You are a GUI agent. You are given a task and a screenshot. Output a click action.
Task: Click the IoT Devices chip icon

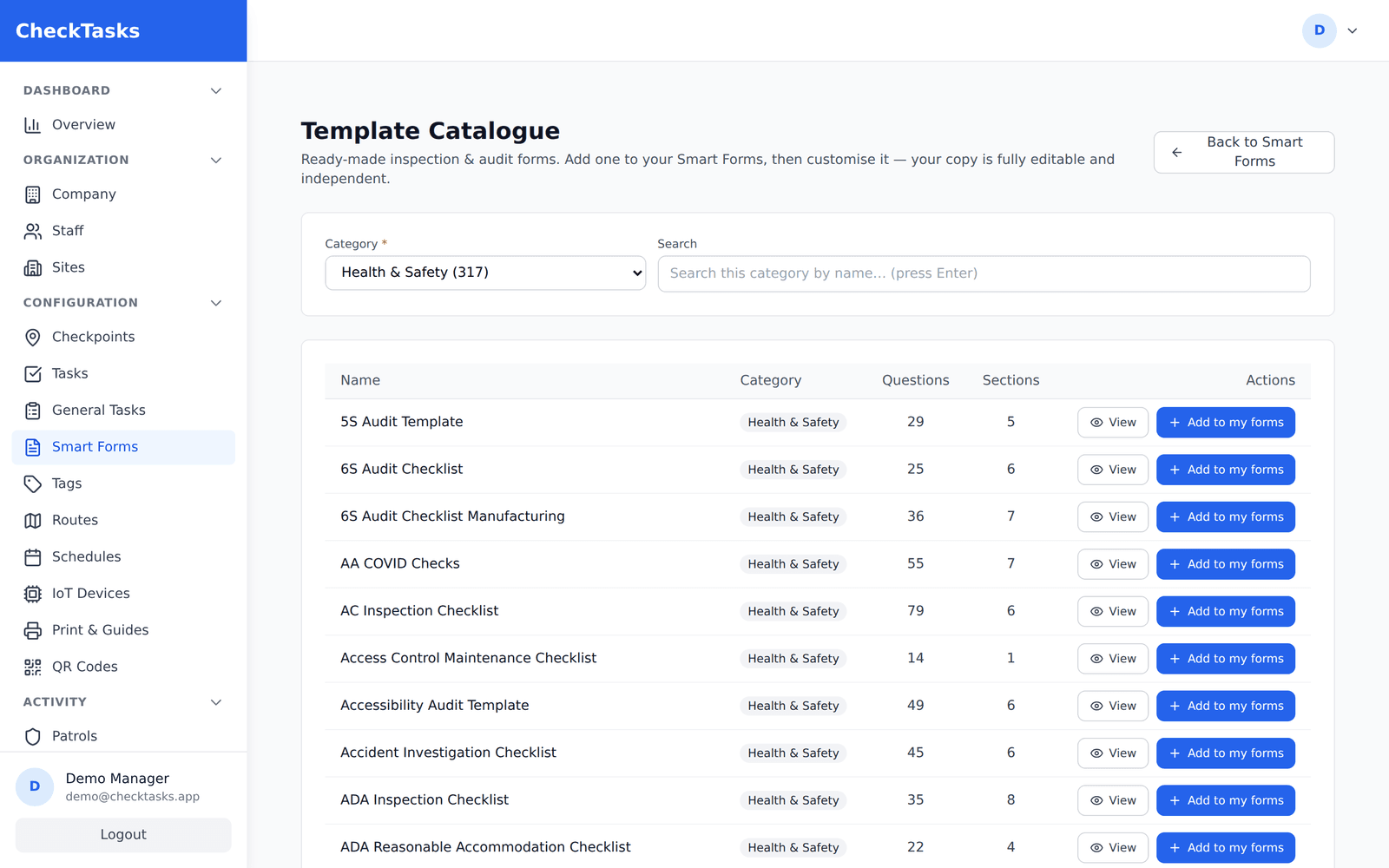33,594
